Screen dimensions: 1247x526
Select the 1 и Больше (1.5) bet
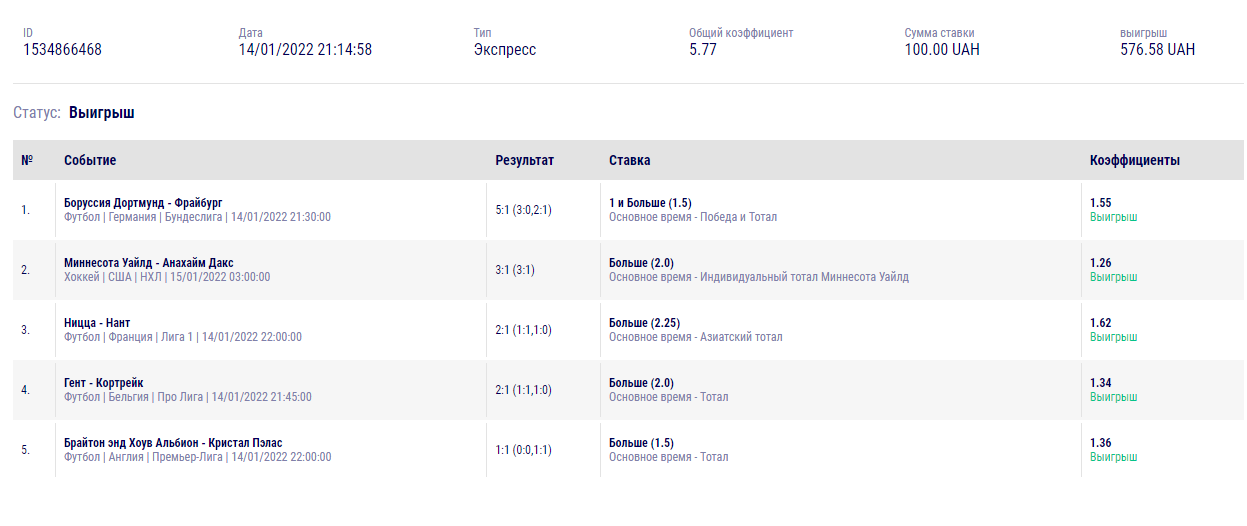point(650,203)
